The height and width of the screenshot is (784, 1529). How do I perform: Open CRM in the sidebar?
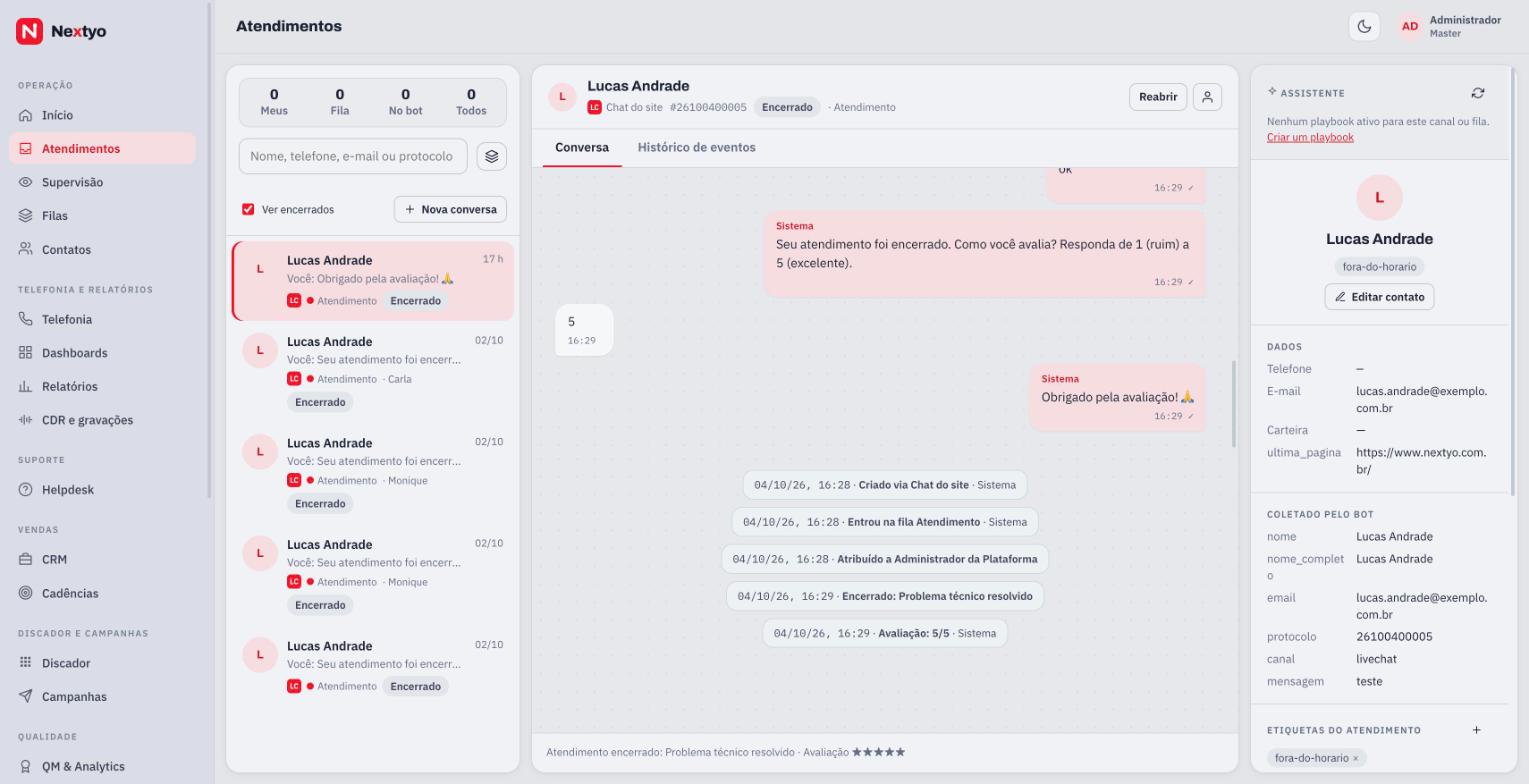(103, 559)
